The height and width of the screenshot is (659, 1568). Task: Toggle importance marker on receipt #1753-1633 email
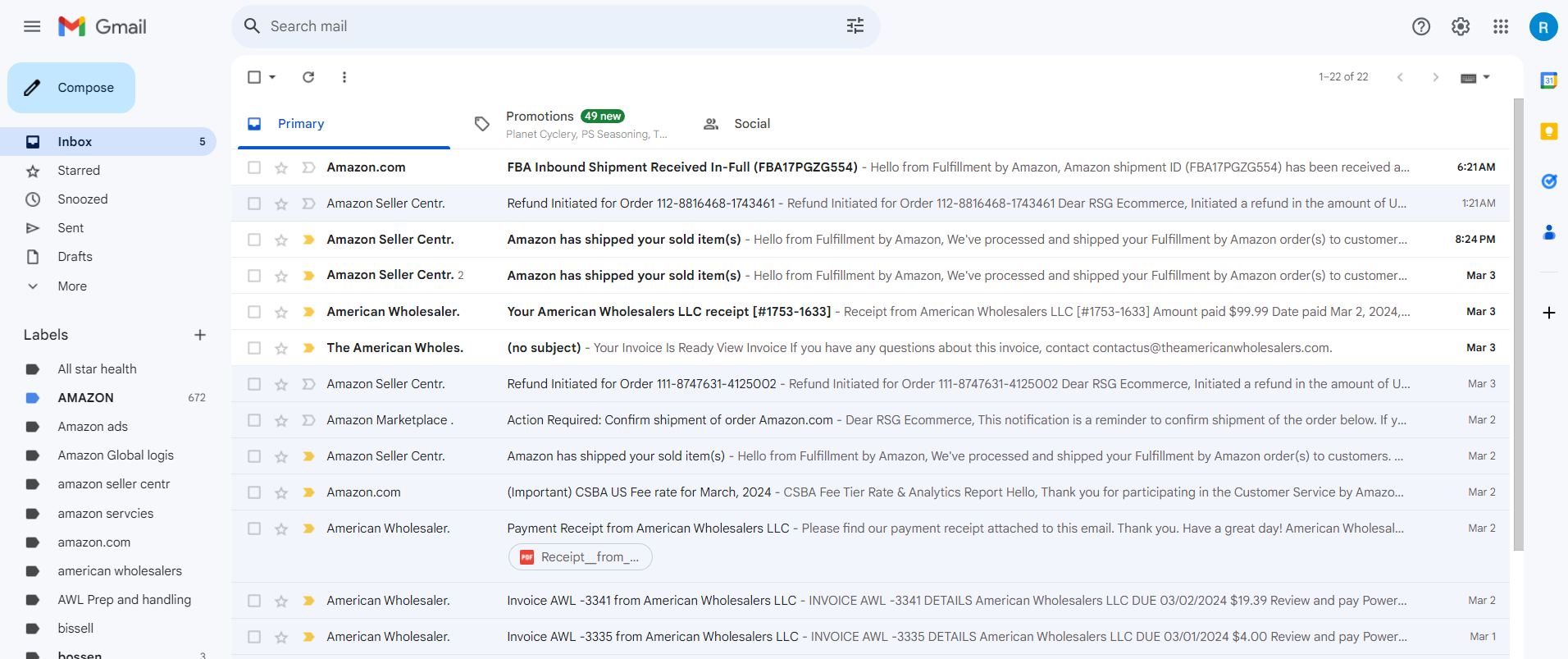tap(308, 312)
